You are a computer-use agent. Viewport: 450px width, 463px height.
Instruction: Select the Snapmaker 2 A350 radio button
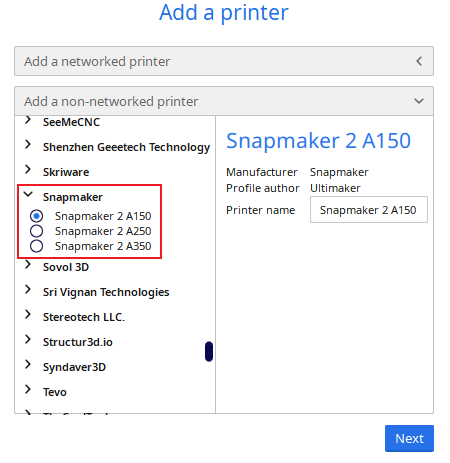[x=36, y=246]
